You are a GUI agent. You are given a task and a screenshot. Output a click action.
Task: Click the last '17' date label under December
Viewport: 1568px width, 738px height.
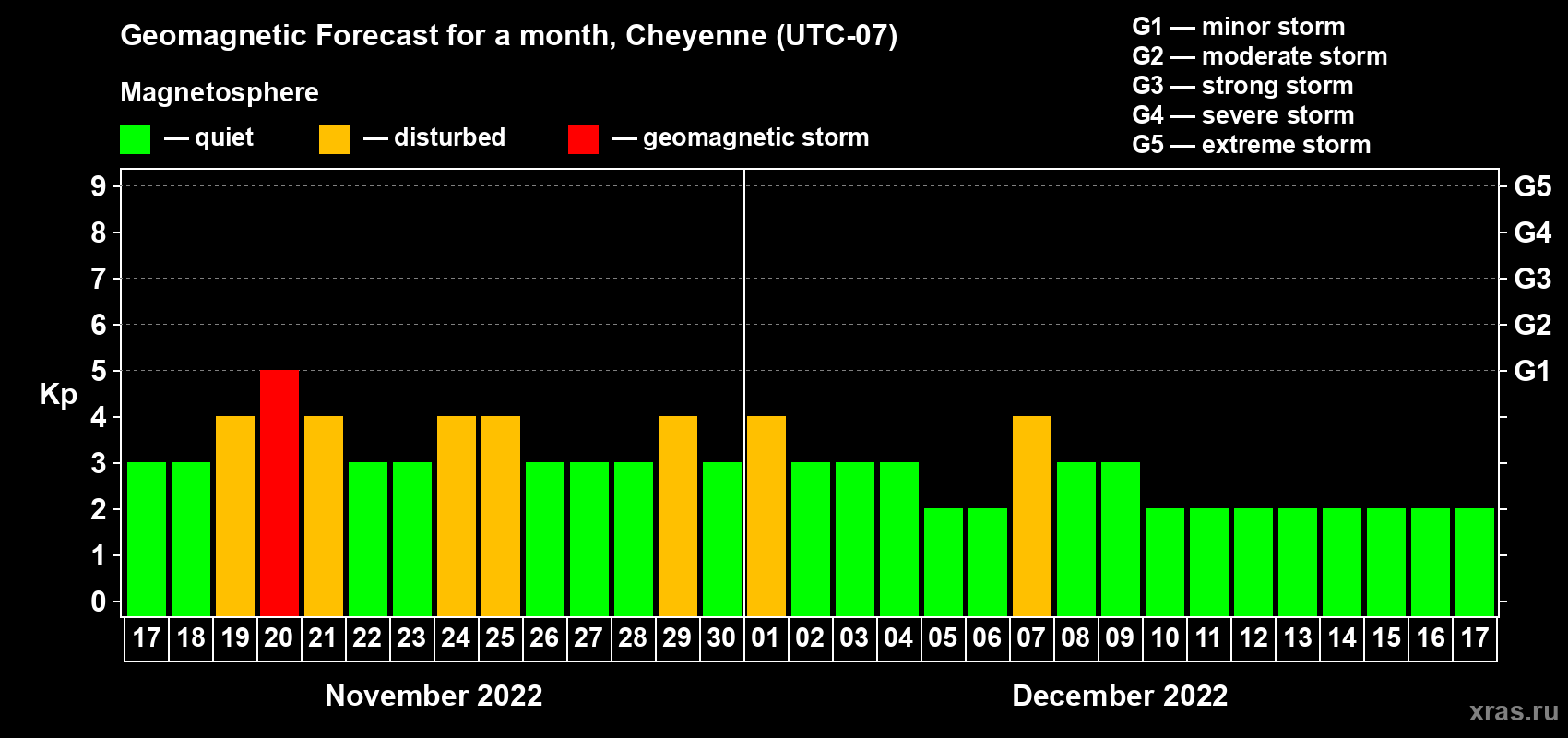click(x=1475, y=637)
